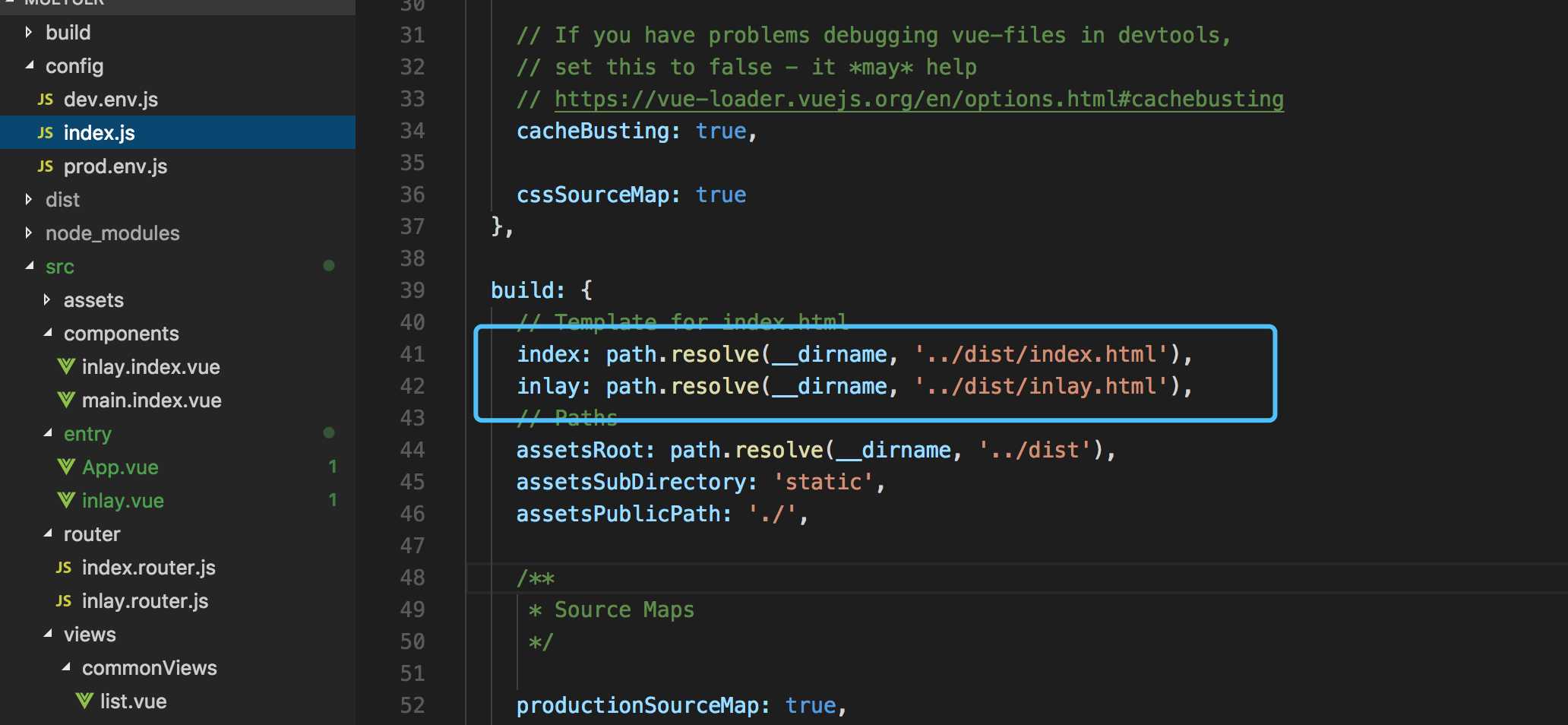This screenshot has height=725, width=1568.
Task: Click the 'assetsRoot' property name
Action: 580,451
